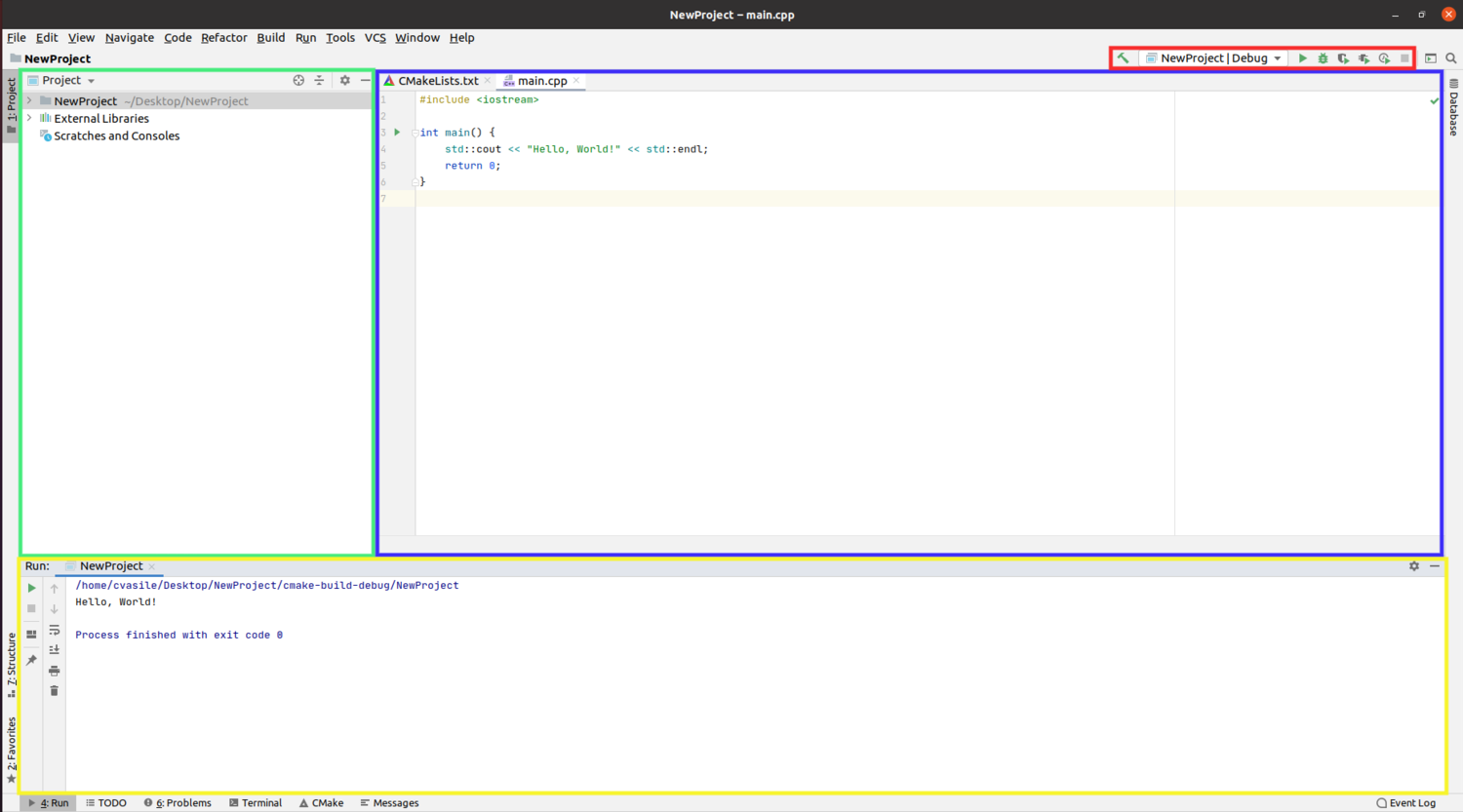Run the project with the green Run arrow
Screen dimensions: 1463x812
click(1303, 58)
